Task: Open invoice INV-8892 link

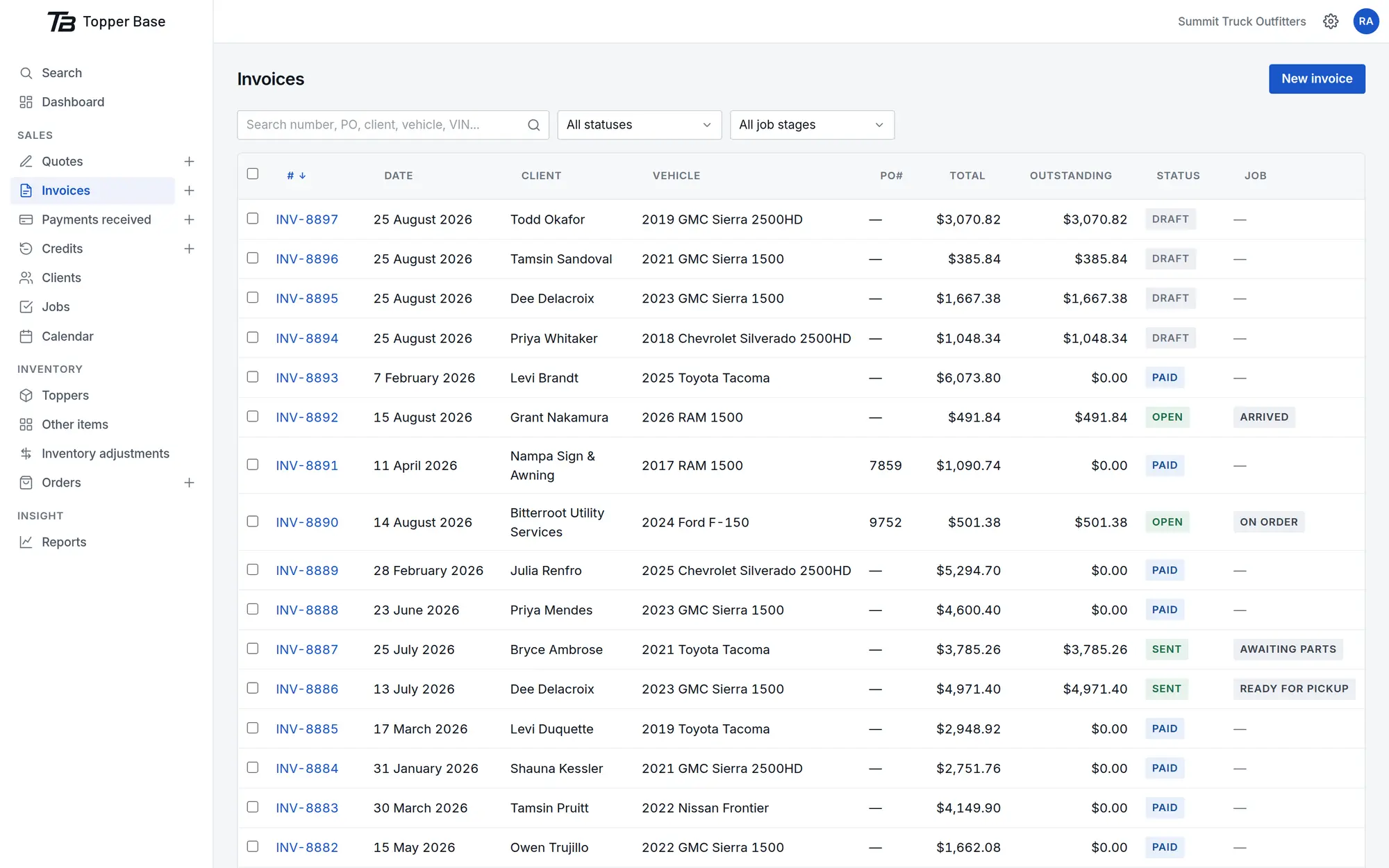Action: pos(307,417)
